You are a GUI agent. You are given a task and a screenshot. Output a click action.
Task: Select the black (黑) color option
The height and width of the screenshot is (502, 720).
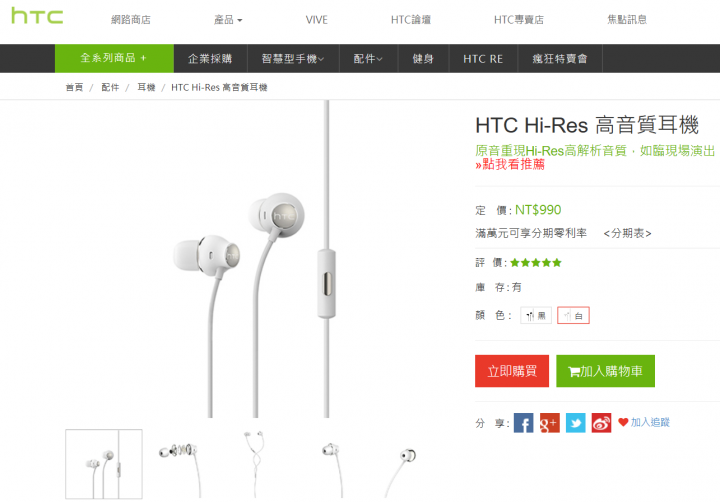(x=536, y=316)
